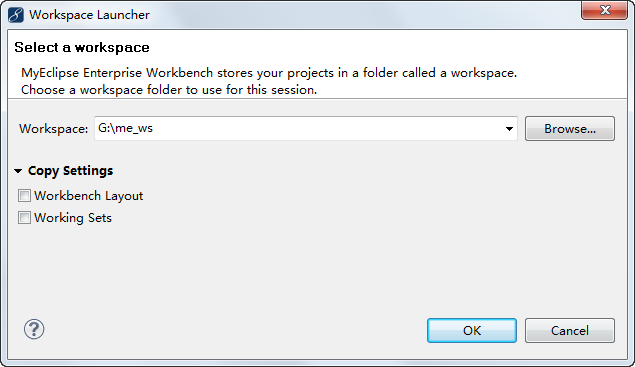Click the 'Choose a workspace folder' description line
The width and height of the screenshot is (635, 367).
(169, 90)
